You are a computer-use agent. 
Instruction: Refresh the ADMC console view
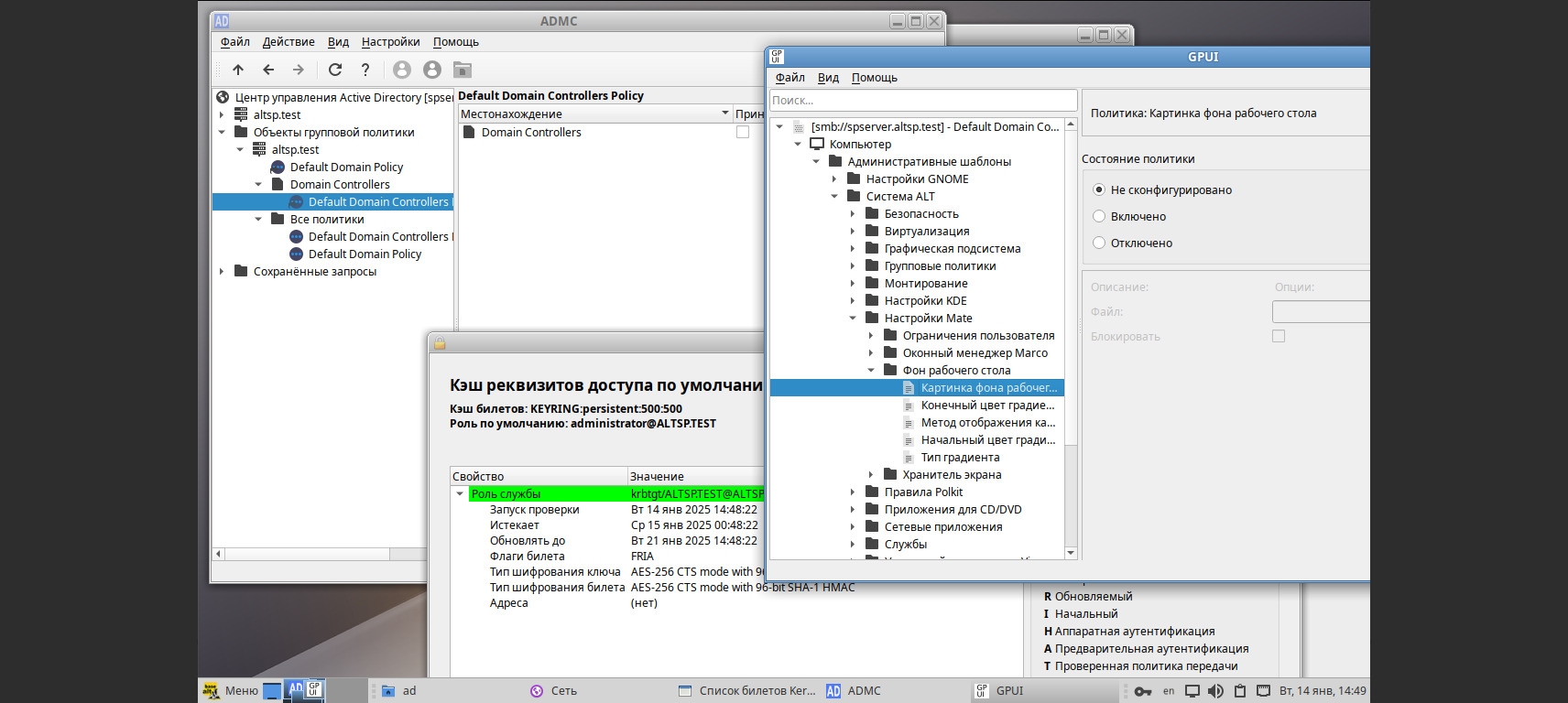click(x=335, y=70)
